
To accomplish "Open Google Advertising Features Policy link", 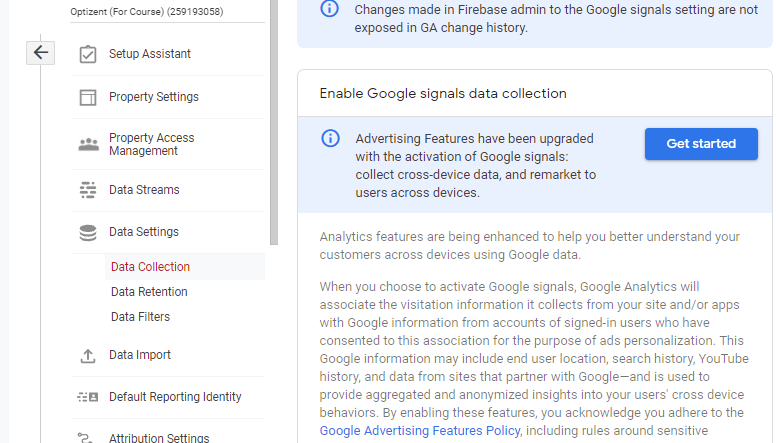I will click(420, 431).
